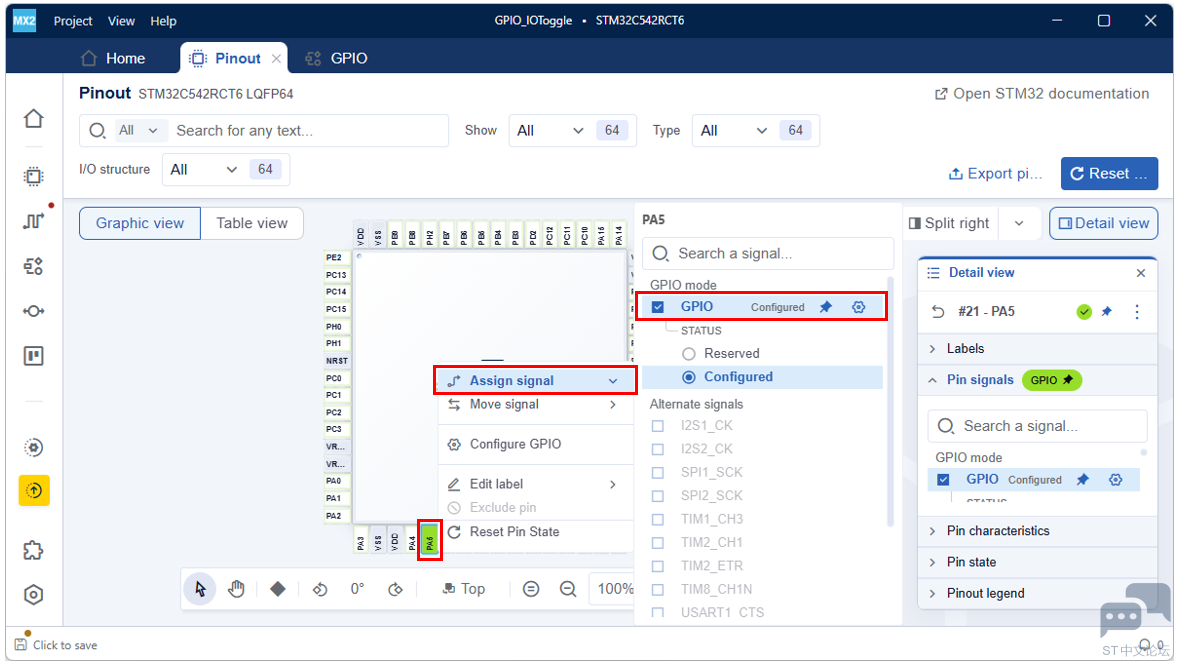Click the blue Reset button
Viewport: 1179px width, 666px height.
point(1109,174)
